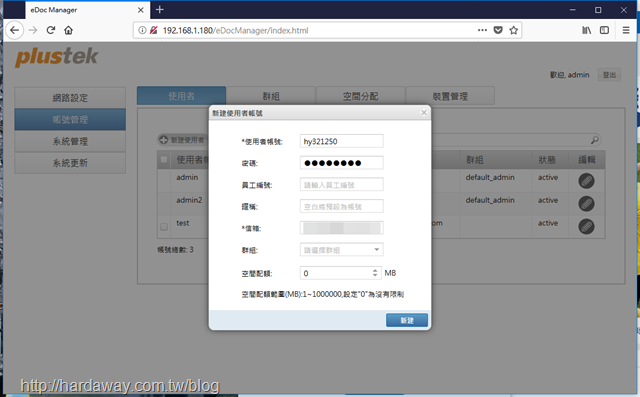640x397 pixels.
Task: Click the browser address bar URL
Action: coord(236,30)
